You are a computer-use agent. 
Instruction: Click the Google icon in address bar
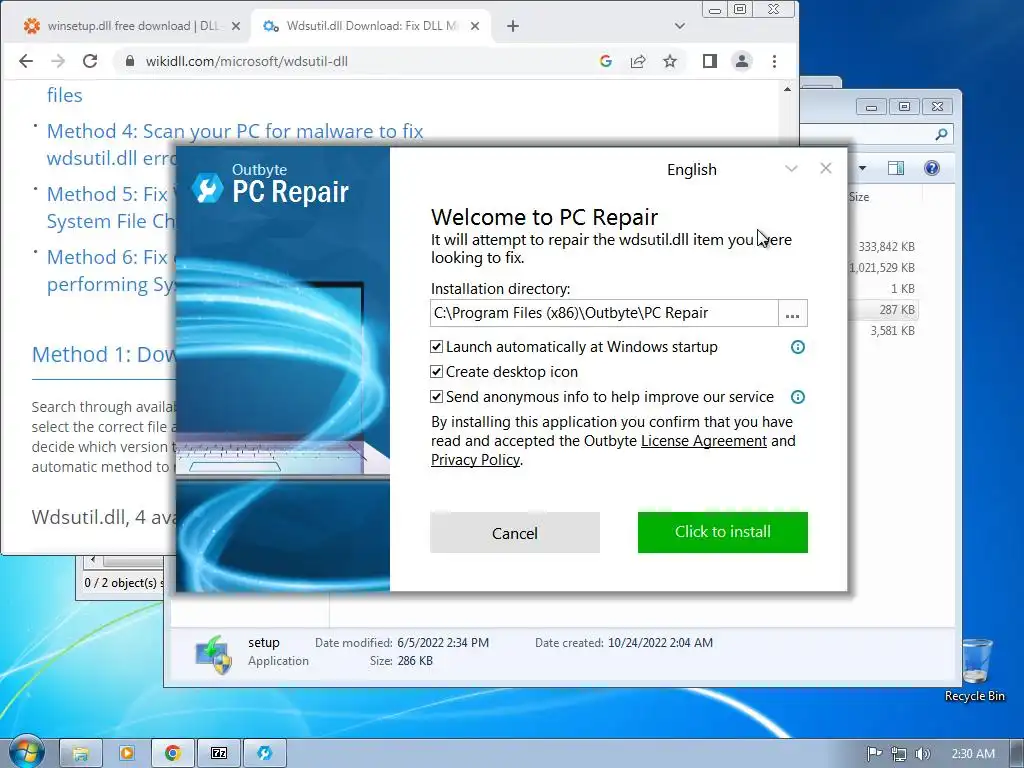pos(605,61)
